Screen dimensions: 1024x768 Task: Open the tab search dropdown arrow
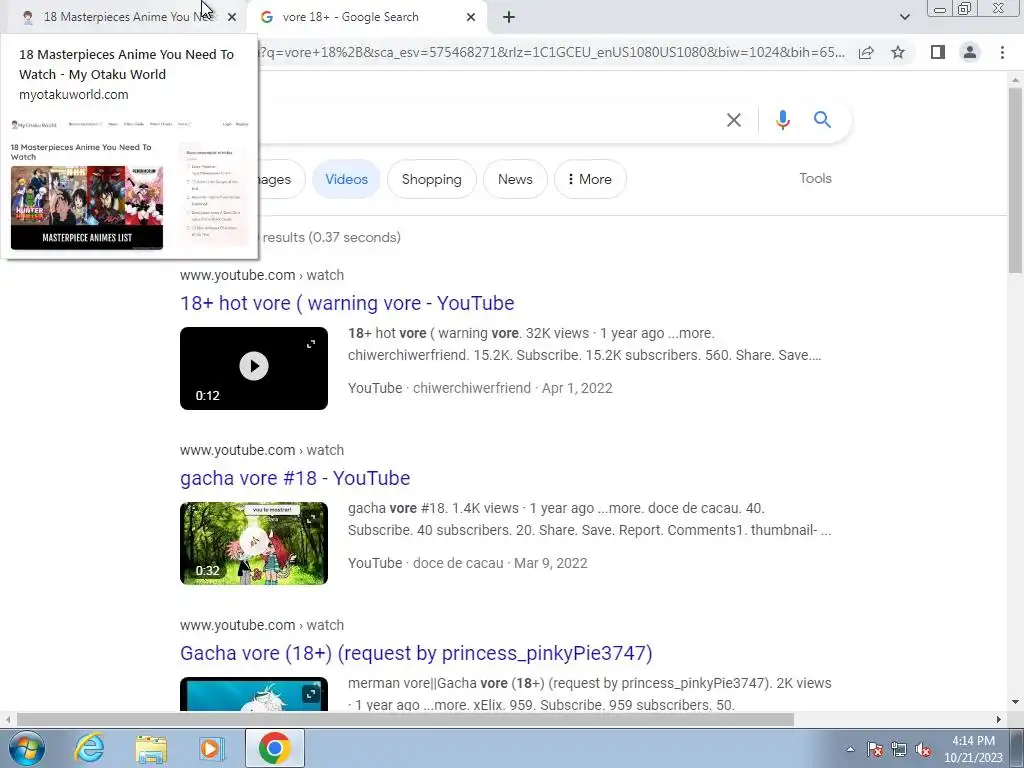pyautogui.click(x=904, y=18)
